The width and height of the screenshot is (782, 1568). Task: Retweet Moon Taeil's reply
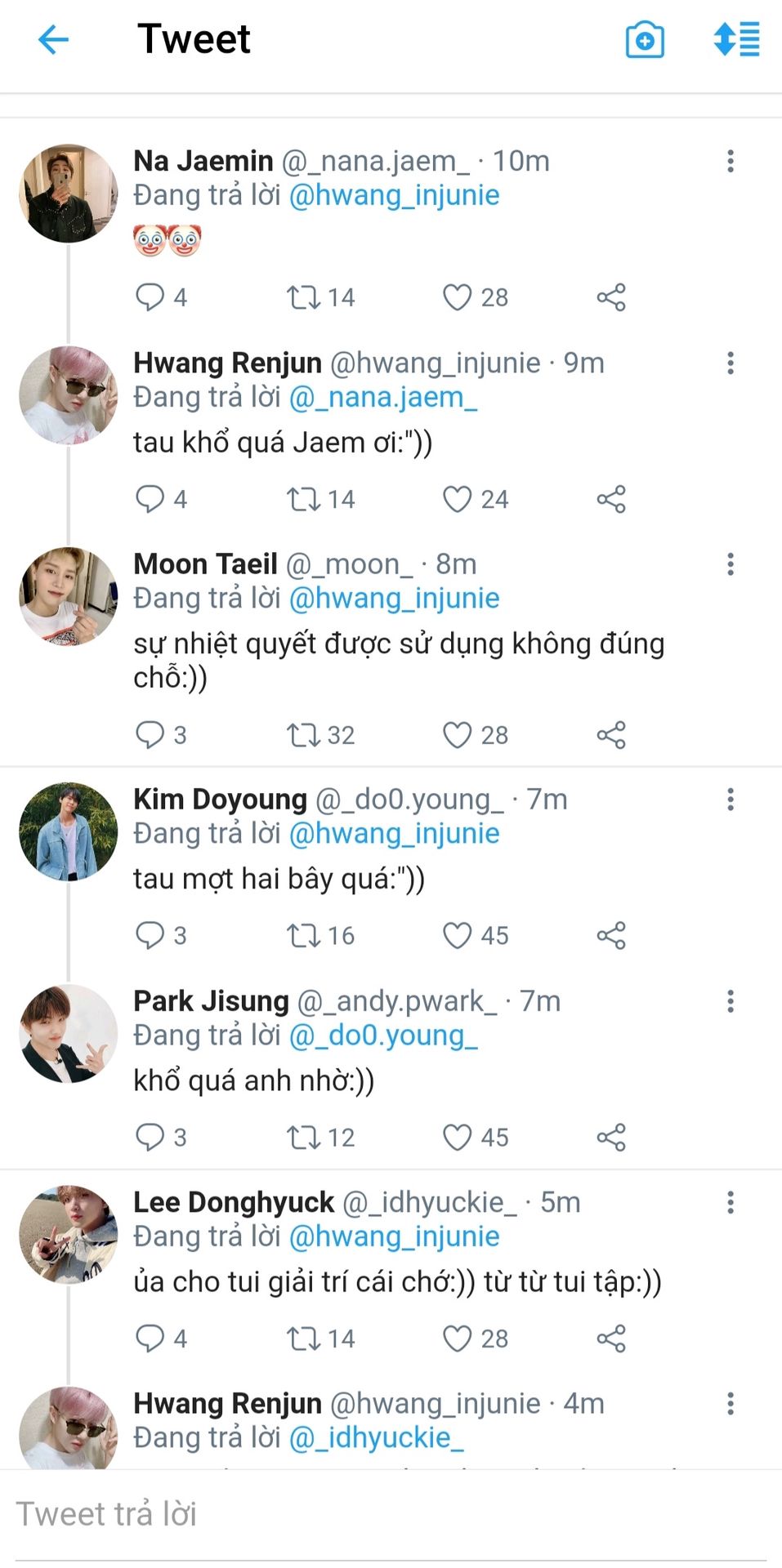tap(303, 735)
